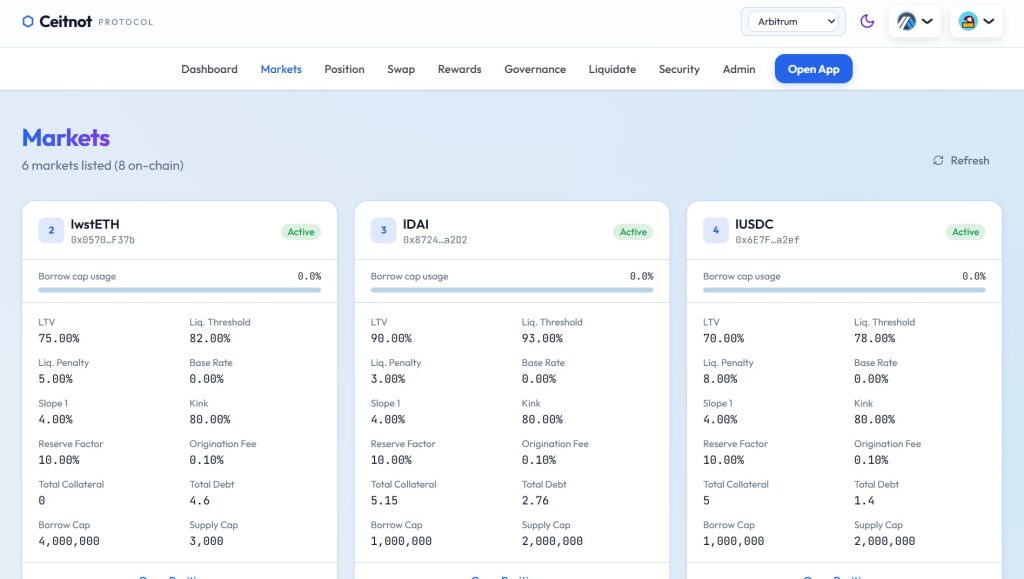Click the lwstETH borrow cap usage bar
This screenshot has height=579, width=1024.
tap(180, 290)
